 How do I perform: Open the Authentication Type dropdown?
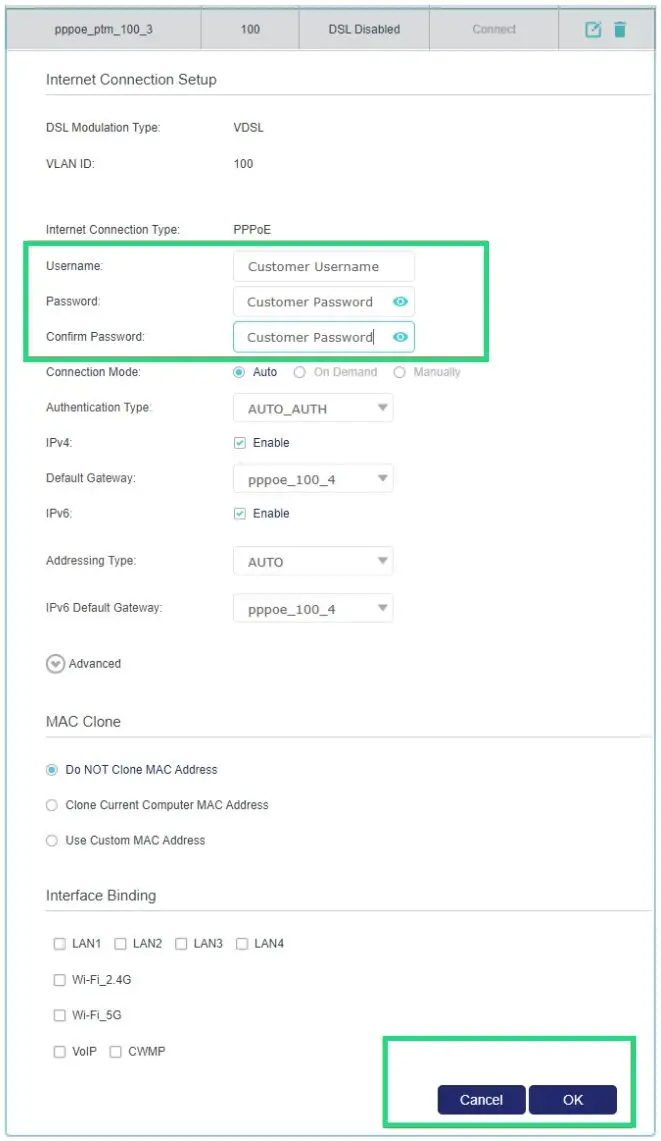(312, 407)
